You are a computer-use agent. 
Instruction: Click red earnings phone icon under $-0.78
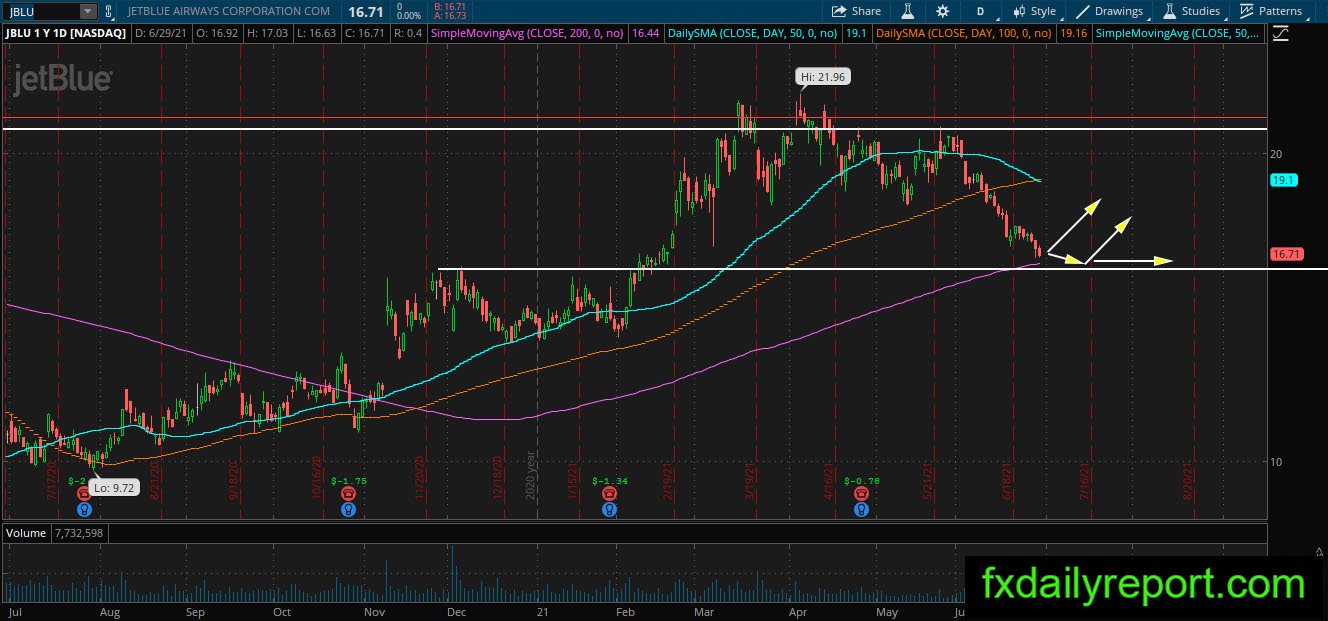click(860, 494)
